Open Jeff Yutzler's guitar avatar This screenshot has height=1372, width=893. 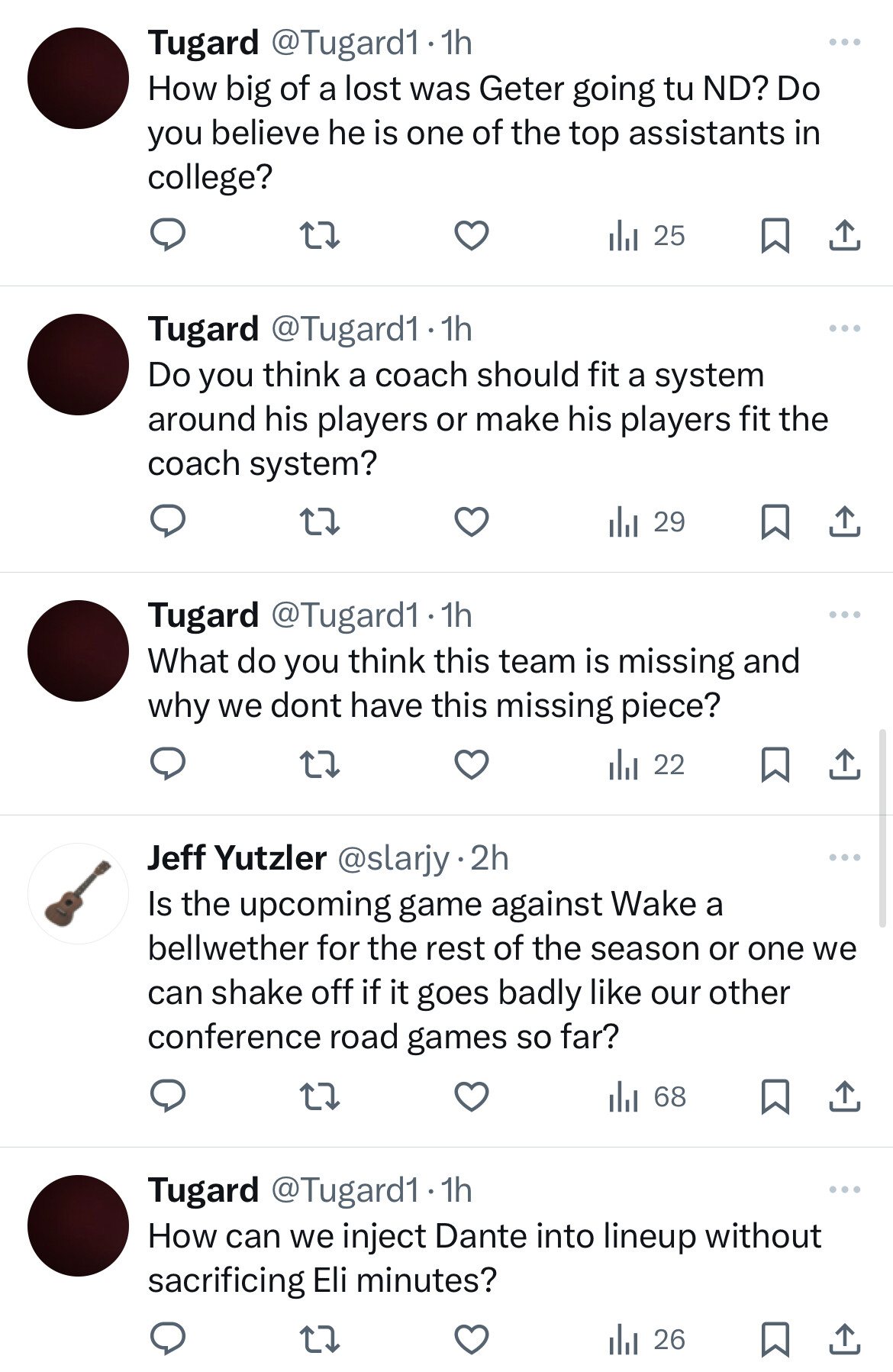tap(78, 893)
